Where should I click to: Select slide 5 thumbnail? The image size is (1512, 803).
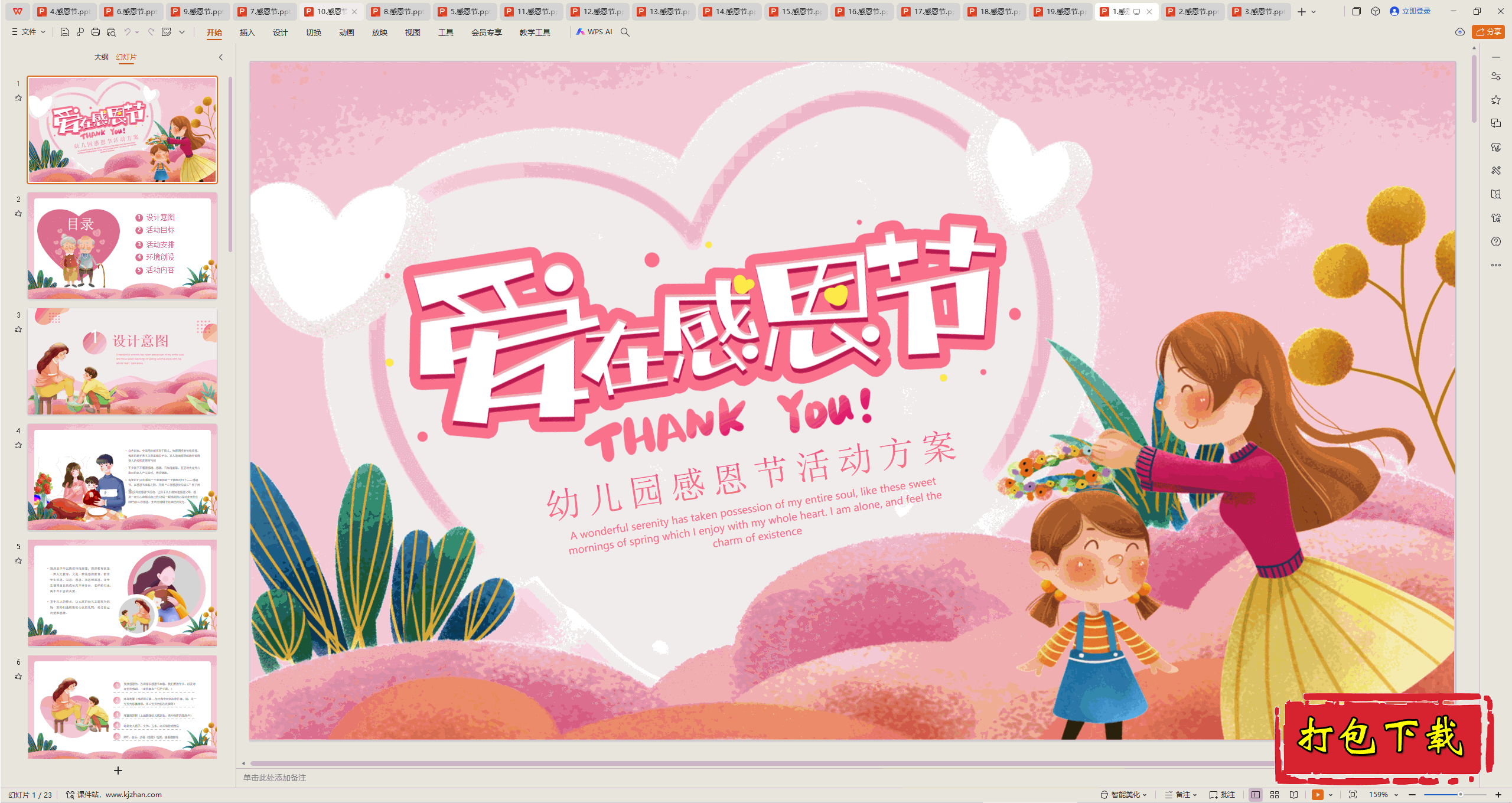(122, 593)
